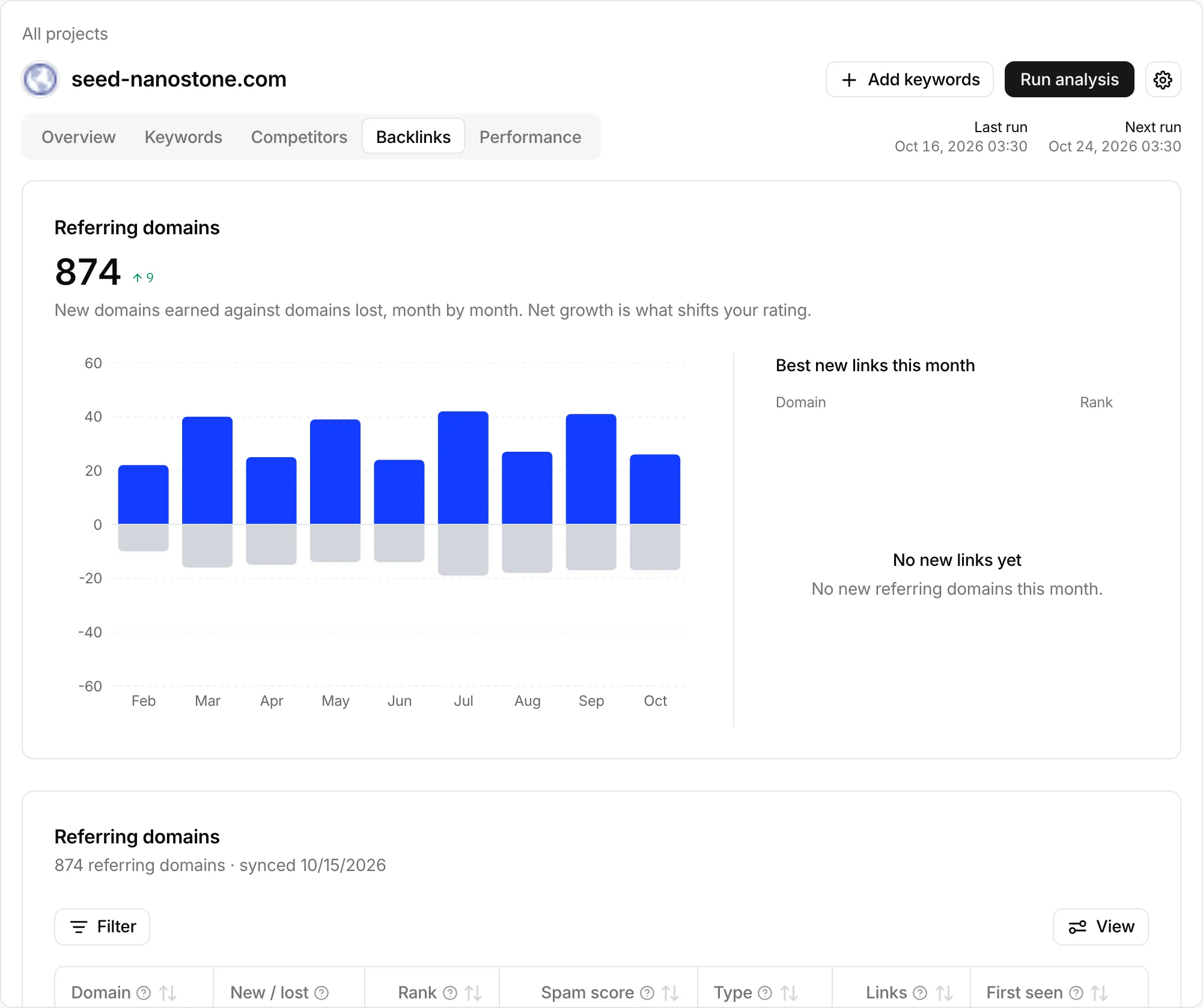Click the September blue bar in chart
Viewport: 1203px width, 1008px height.
tap(591, 469)
